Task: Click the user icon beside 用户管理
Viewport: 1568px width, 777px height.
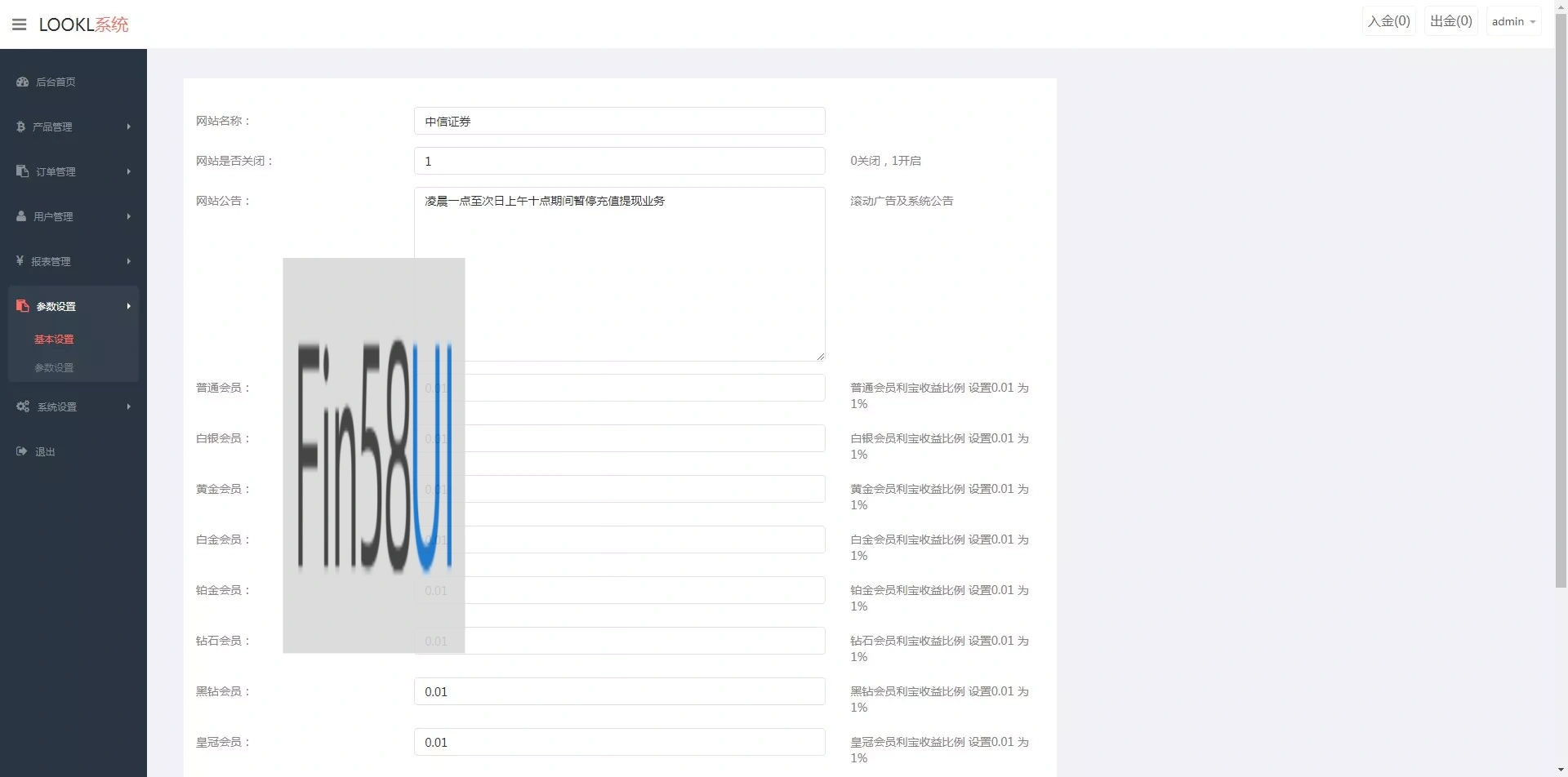Action: (x=21, y=216)
